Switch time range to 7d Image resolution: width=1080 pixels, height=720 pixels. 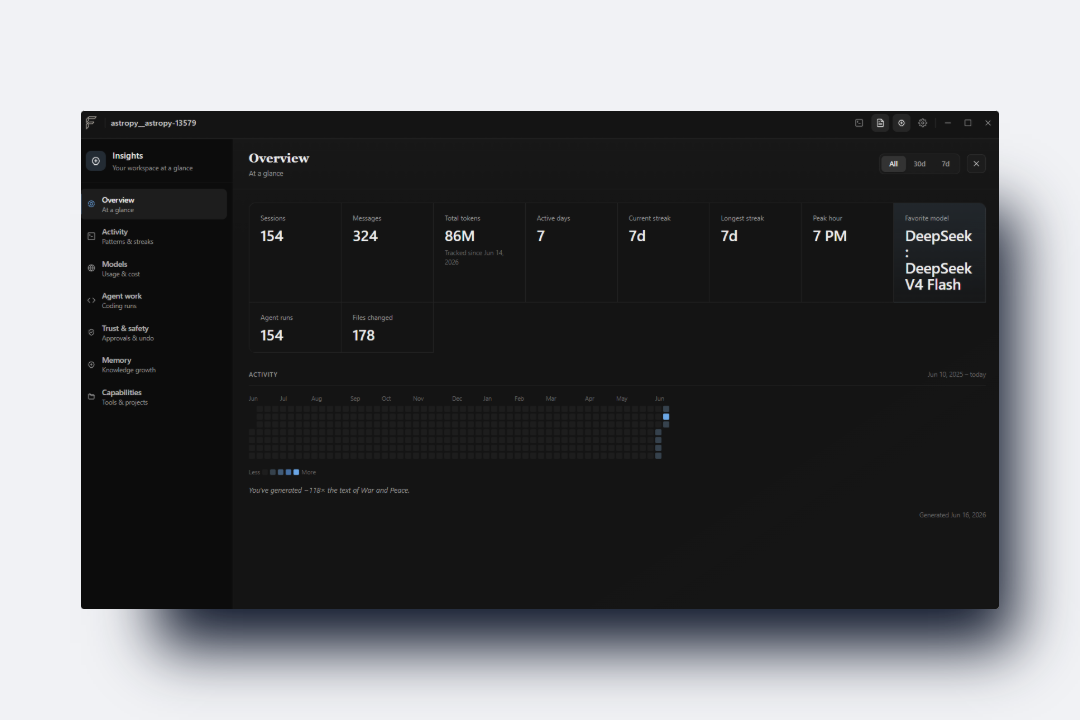(x=946, y=164)
